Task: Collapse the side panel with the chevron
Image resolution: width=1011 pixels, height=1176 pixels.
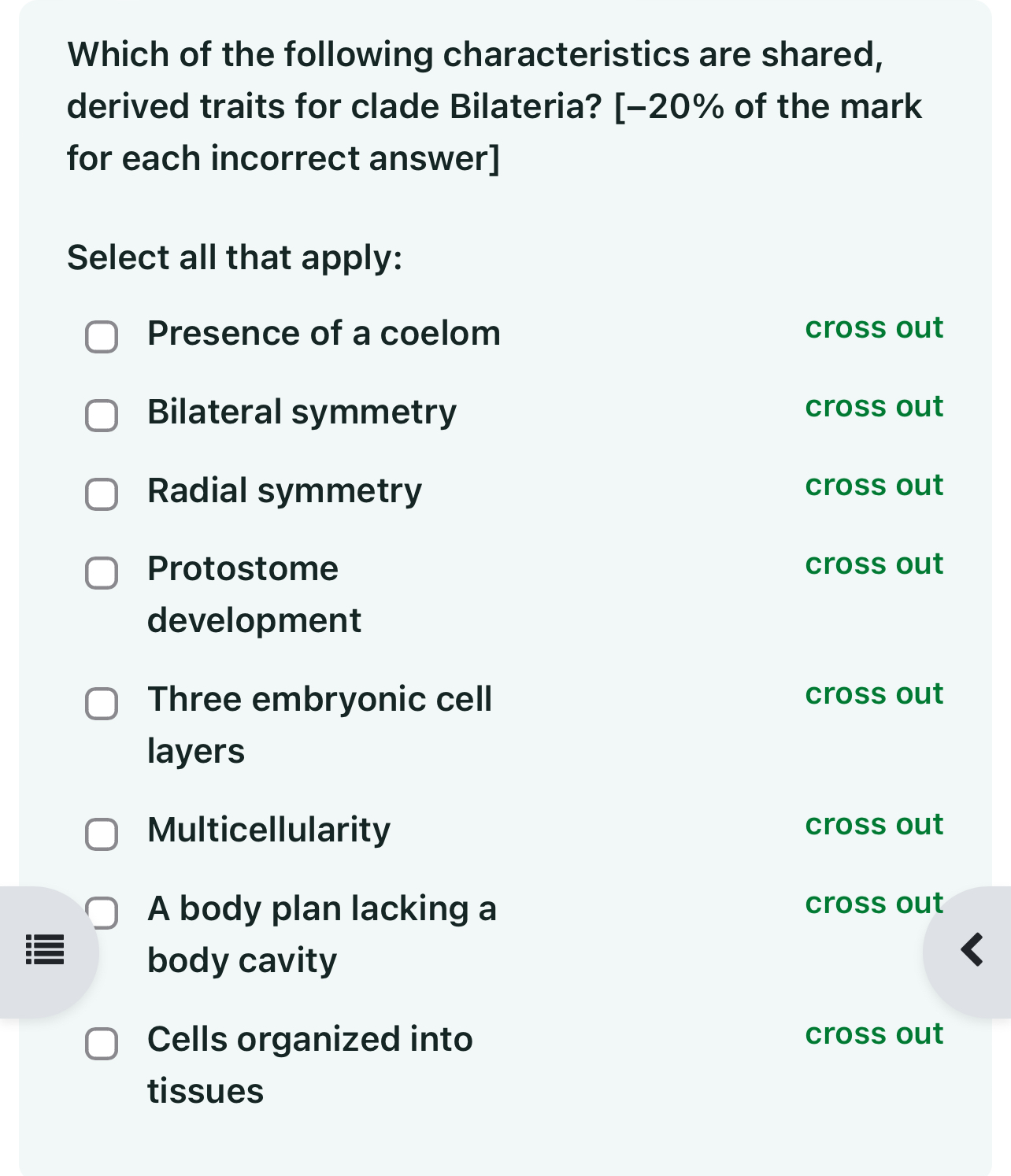Action: (971, 951)
